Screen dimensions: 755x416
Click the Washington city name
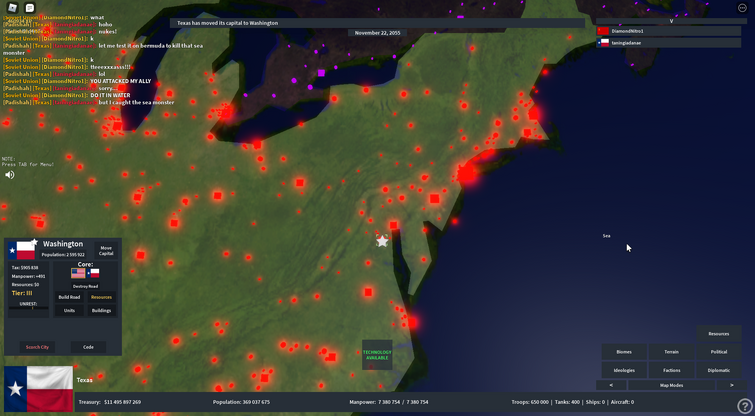click(63, 244)
